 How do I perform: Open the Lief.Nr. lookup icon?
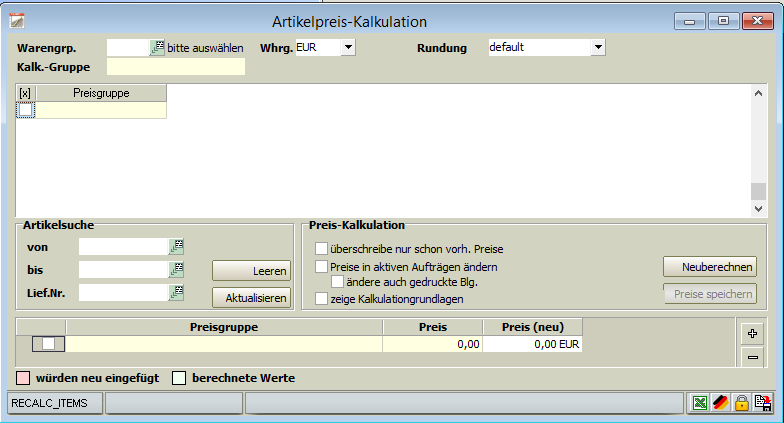point(177,292)
